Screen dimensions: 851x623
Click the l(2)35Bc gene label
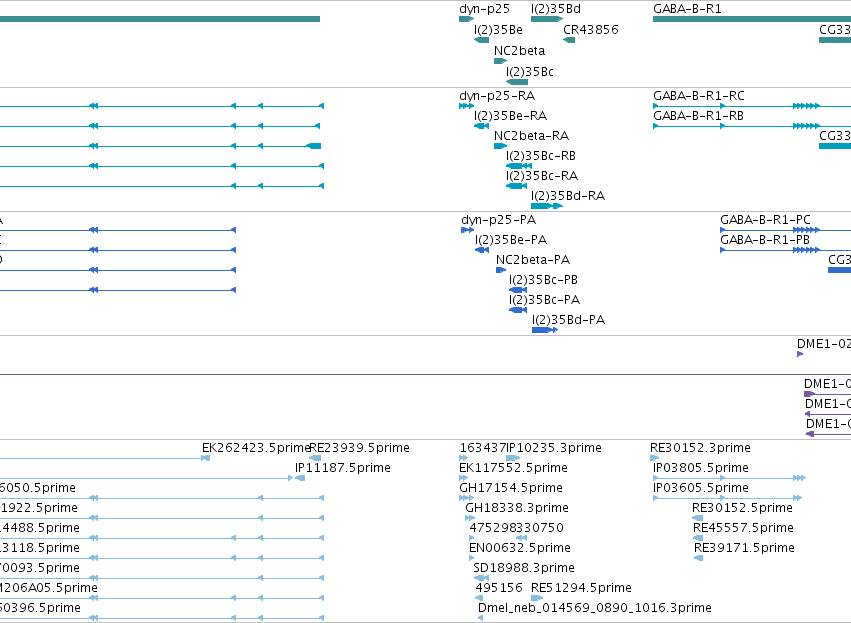point(530,72)
